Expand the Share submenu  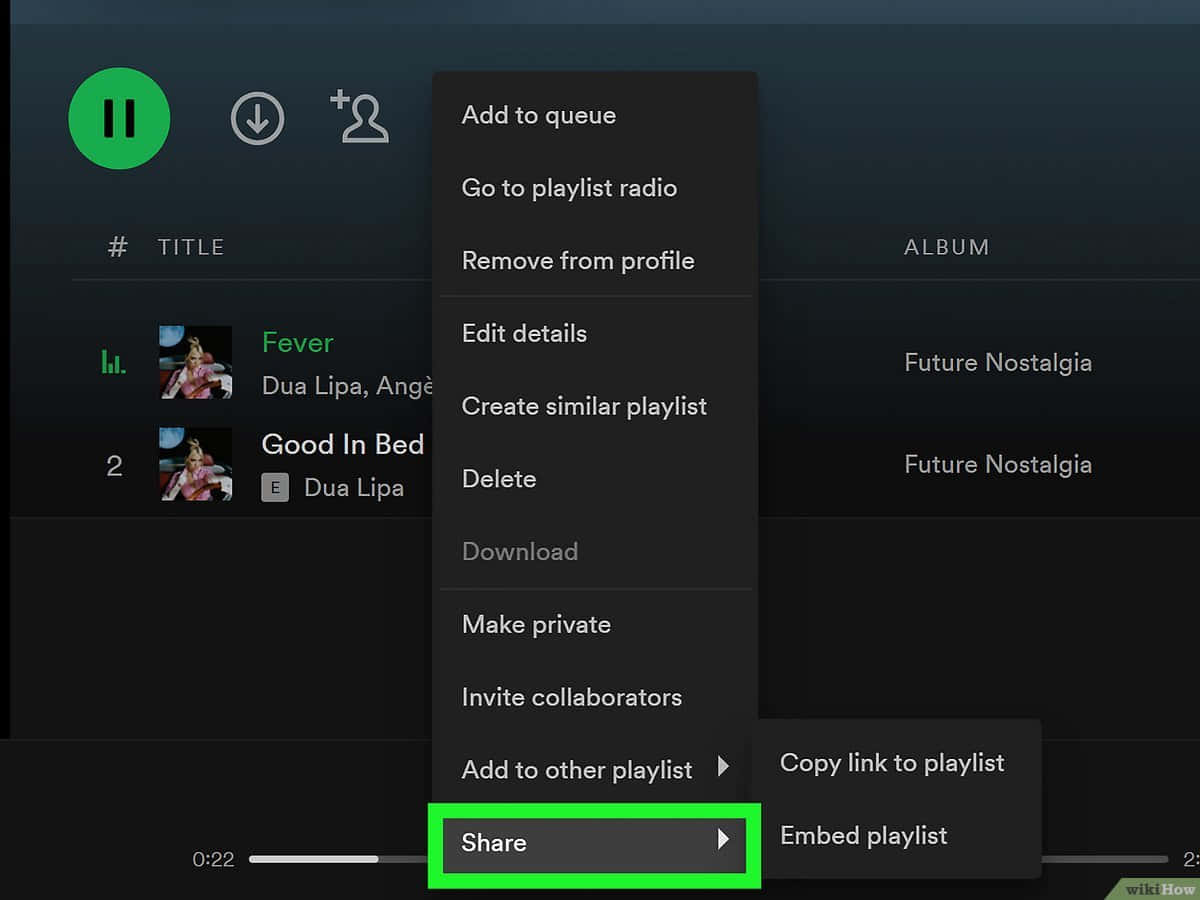pos(595,843)
